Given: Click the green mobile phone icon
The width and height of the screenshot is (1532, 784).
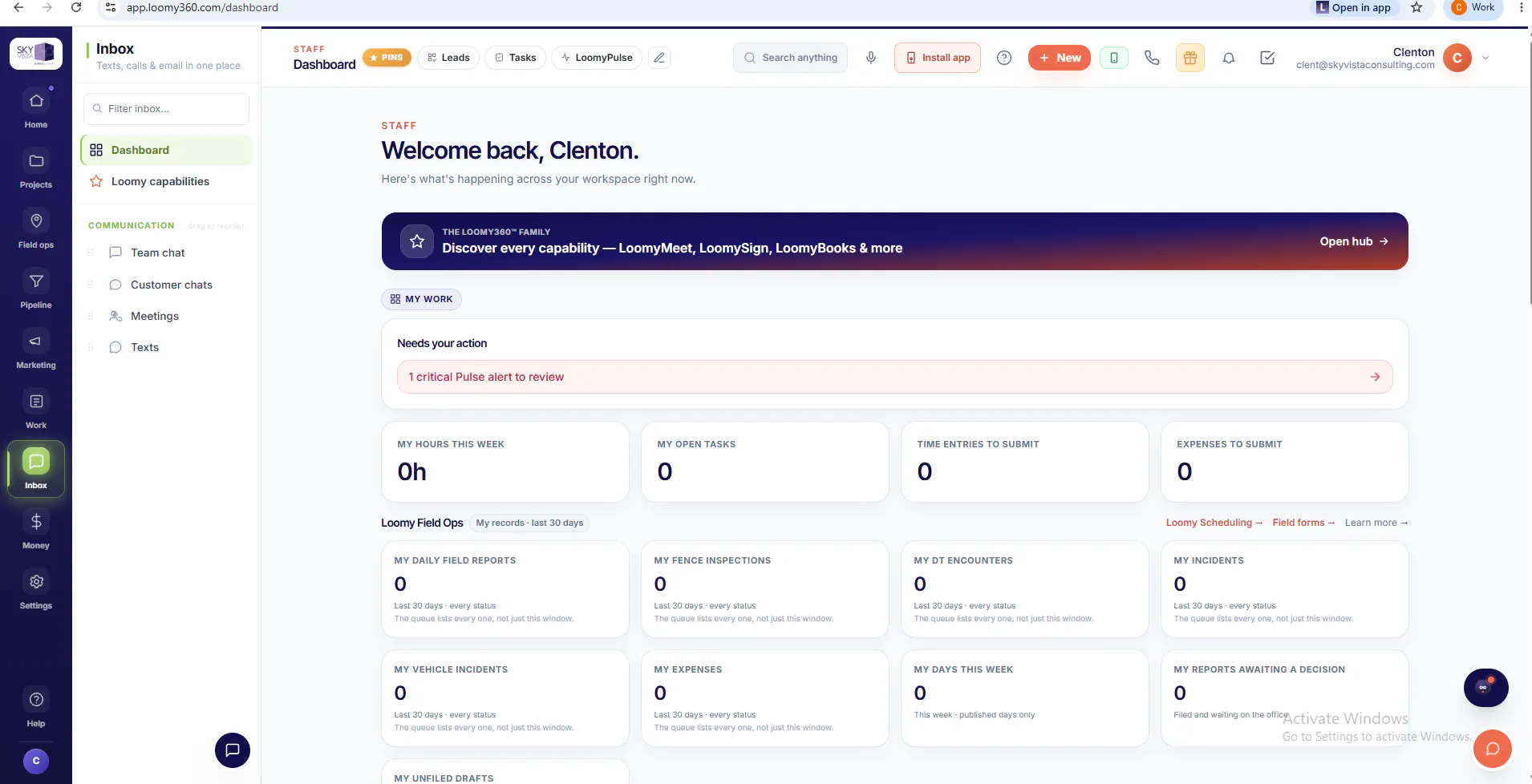Looking at the screenshot, I should point(1114,58).
